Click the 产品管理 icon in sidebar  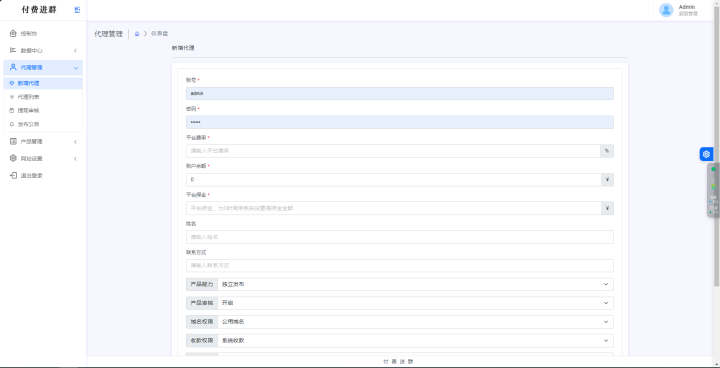pyautogui.click(x=13, y=142)
